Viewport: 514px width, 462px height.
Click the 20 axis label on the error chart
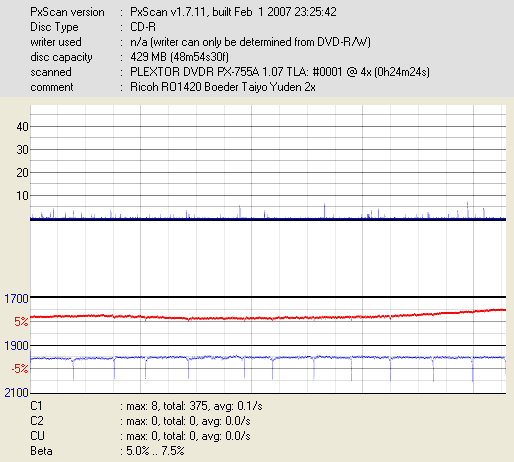[22, 173]
